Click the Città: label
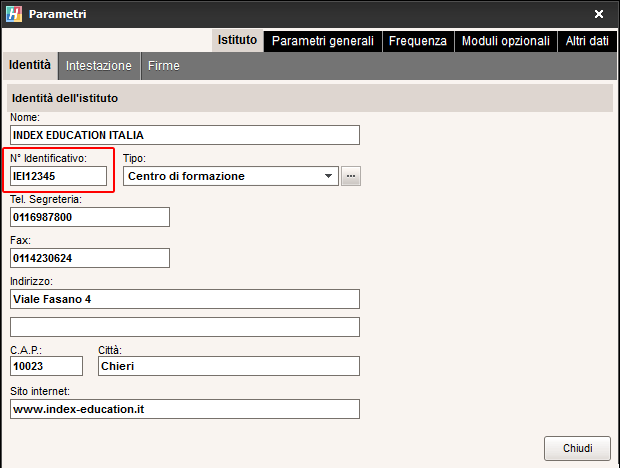Viewport: 620px width, 468px height. [110, 350]
